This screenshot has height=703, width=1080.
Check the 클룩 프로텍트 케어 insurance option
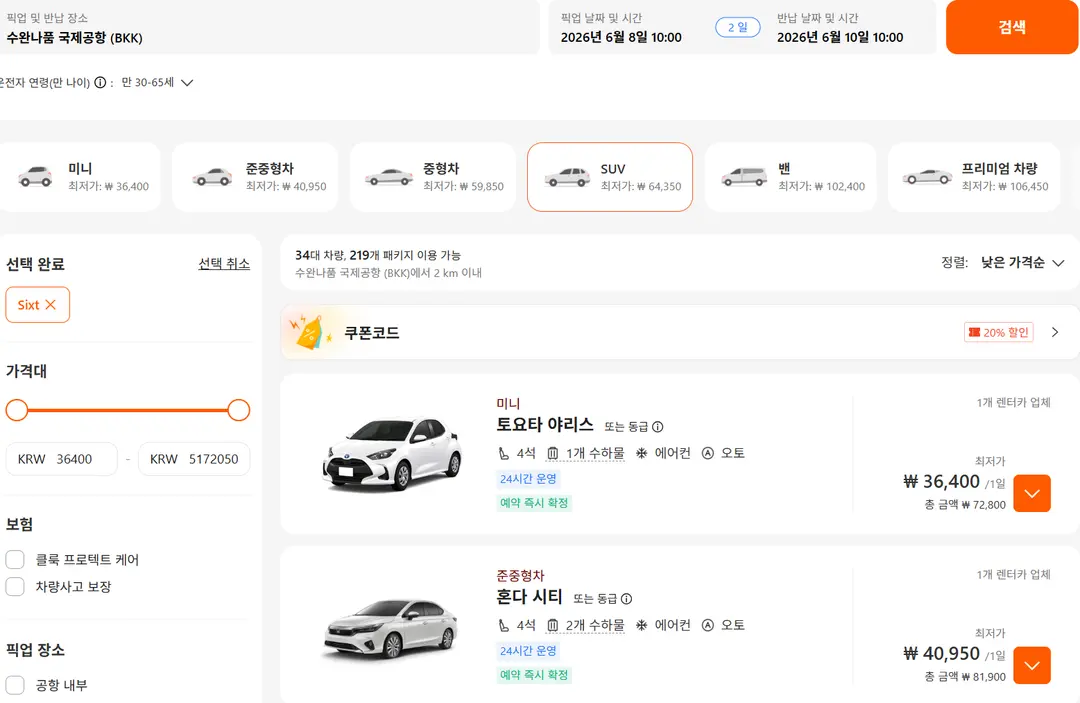(x=15, y=559)
